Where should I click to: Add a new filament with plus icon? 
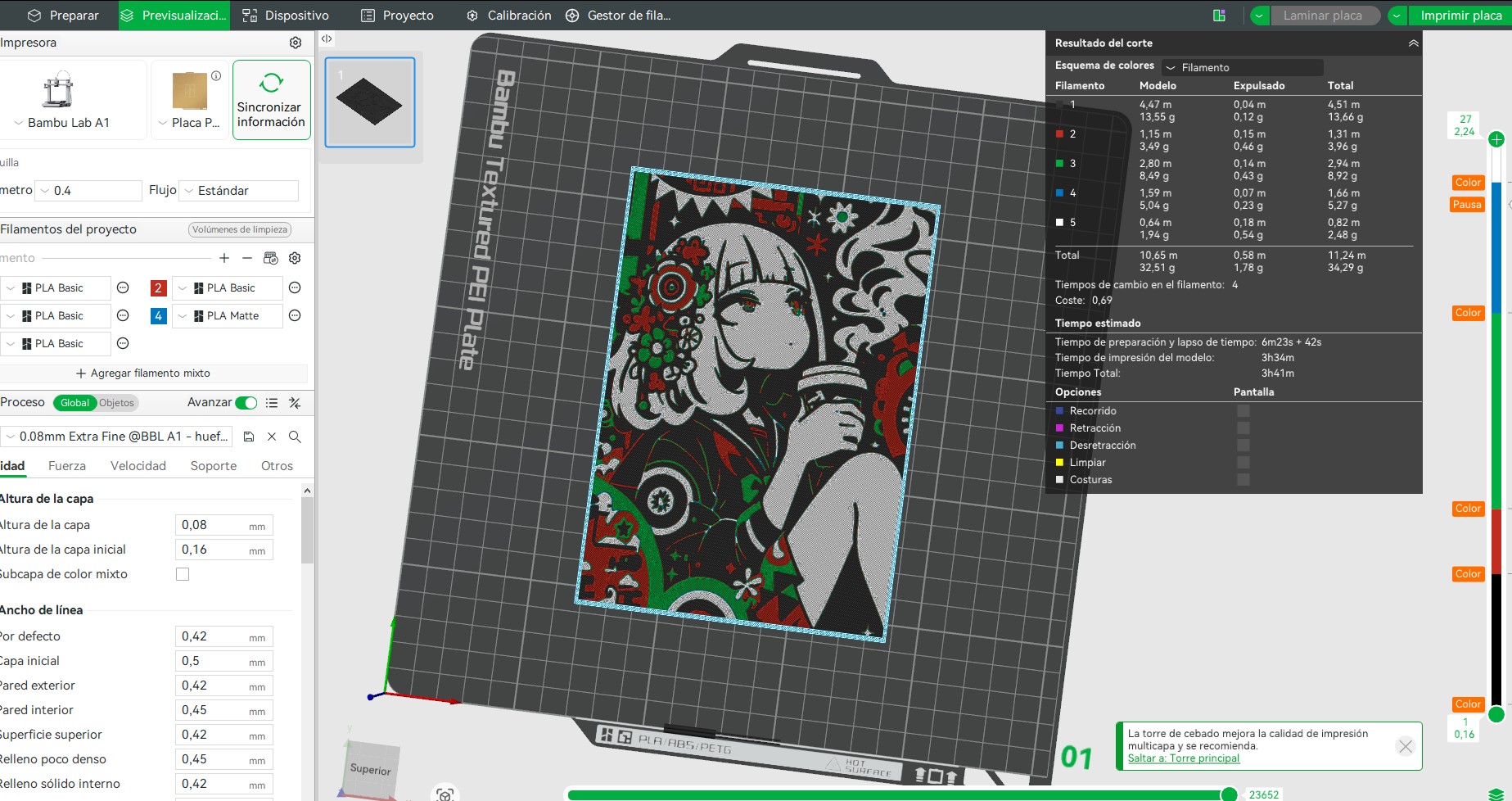(224, 258)
